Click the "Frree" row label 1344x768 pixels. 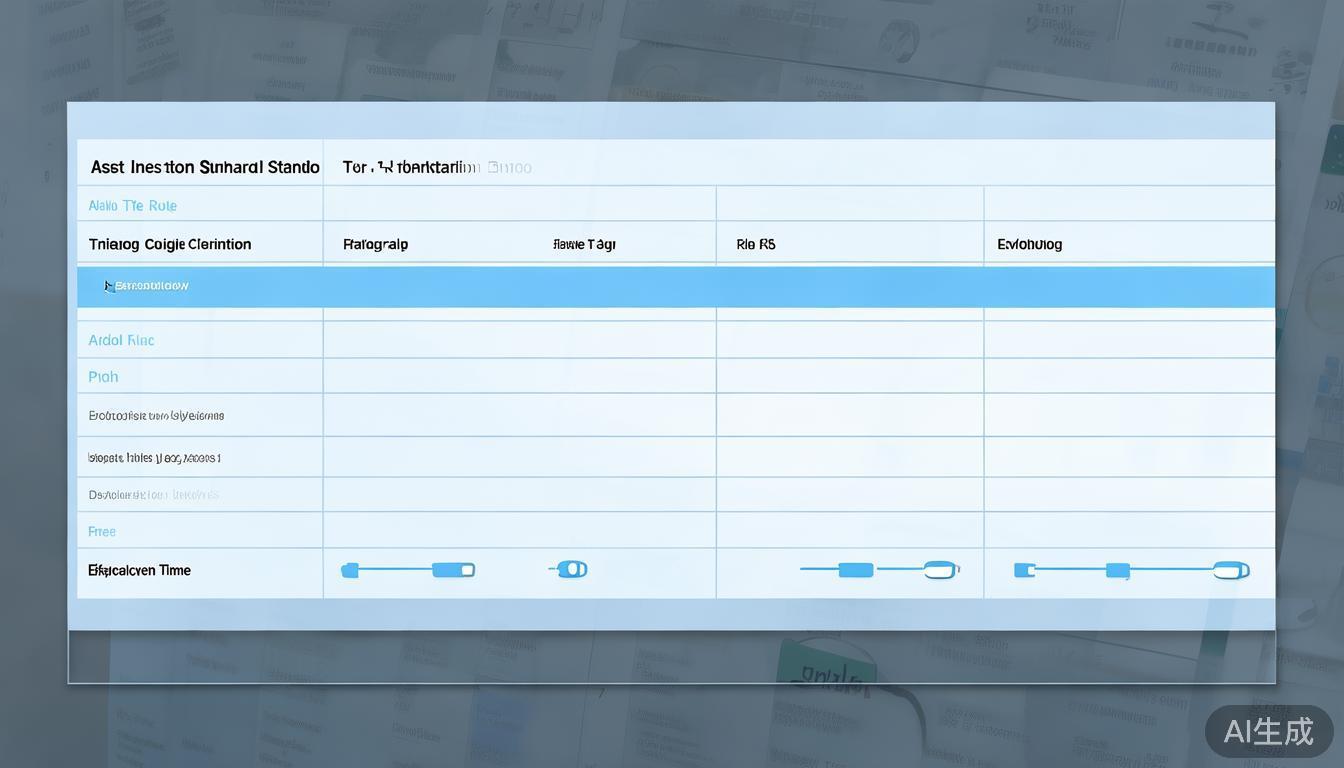pyautogui.click(x=102, y=532)
